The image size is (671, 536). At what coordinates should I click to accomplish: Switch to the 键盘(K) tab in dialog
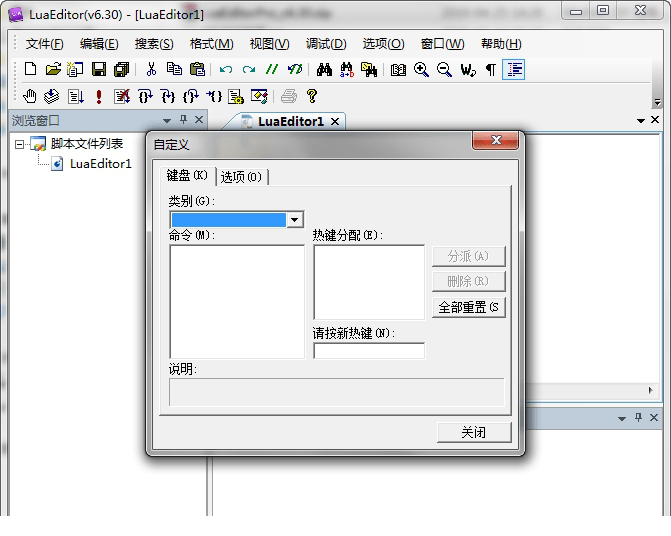[187, 175]
